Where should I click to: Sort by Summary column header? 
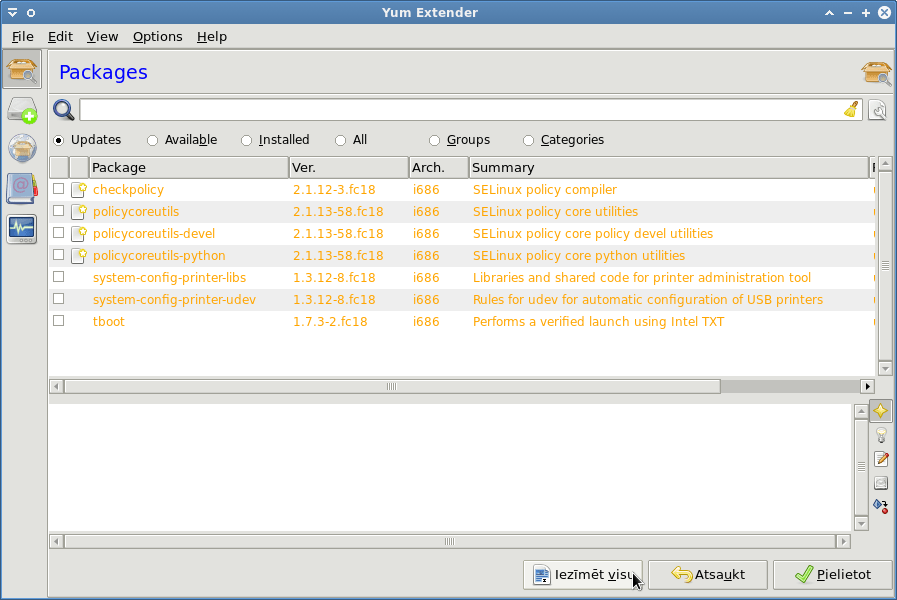click(x=669, y=168)
